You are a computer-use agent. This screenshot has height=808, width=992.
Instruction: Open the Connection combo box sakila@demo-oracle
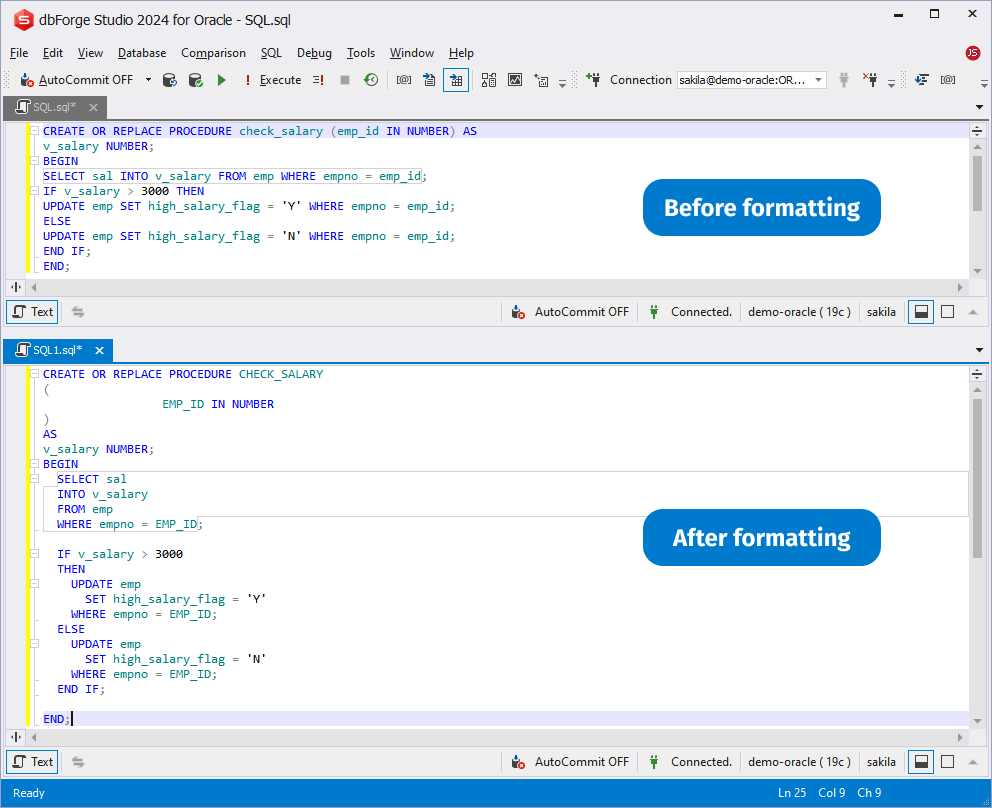tap(752, 80)
